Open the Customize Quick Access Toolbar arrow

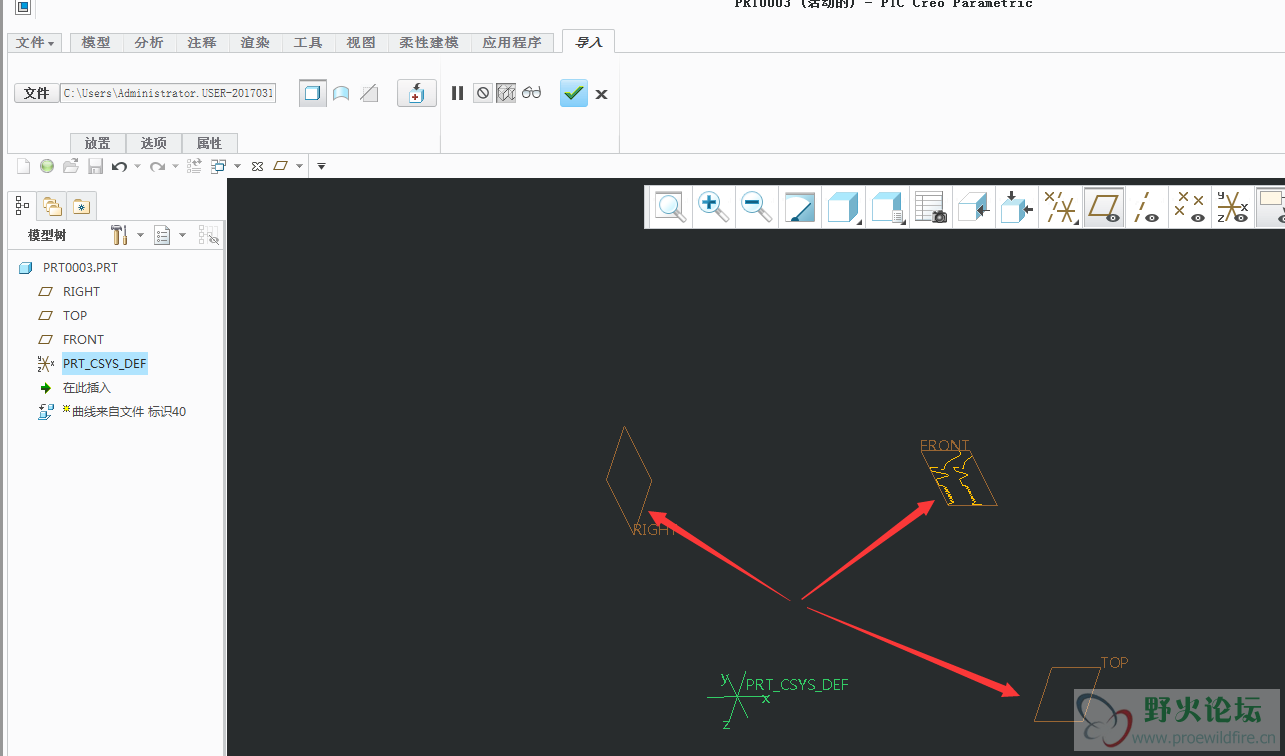(x=321, y=166)
